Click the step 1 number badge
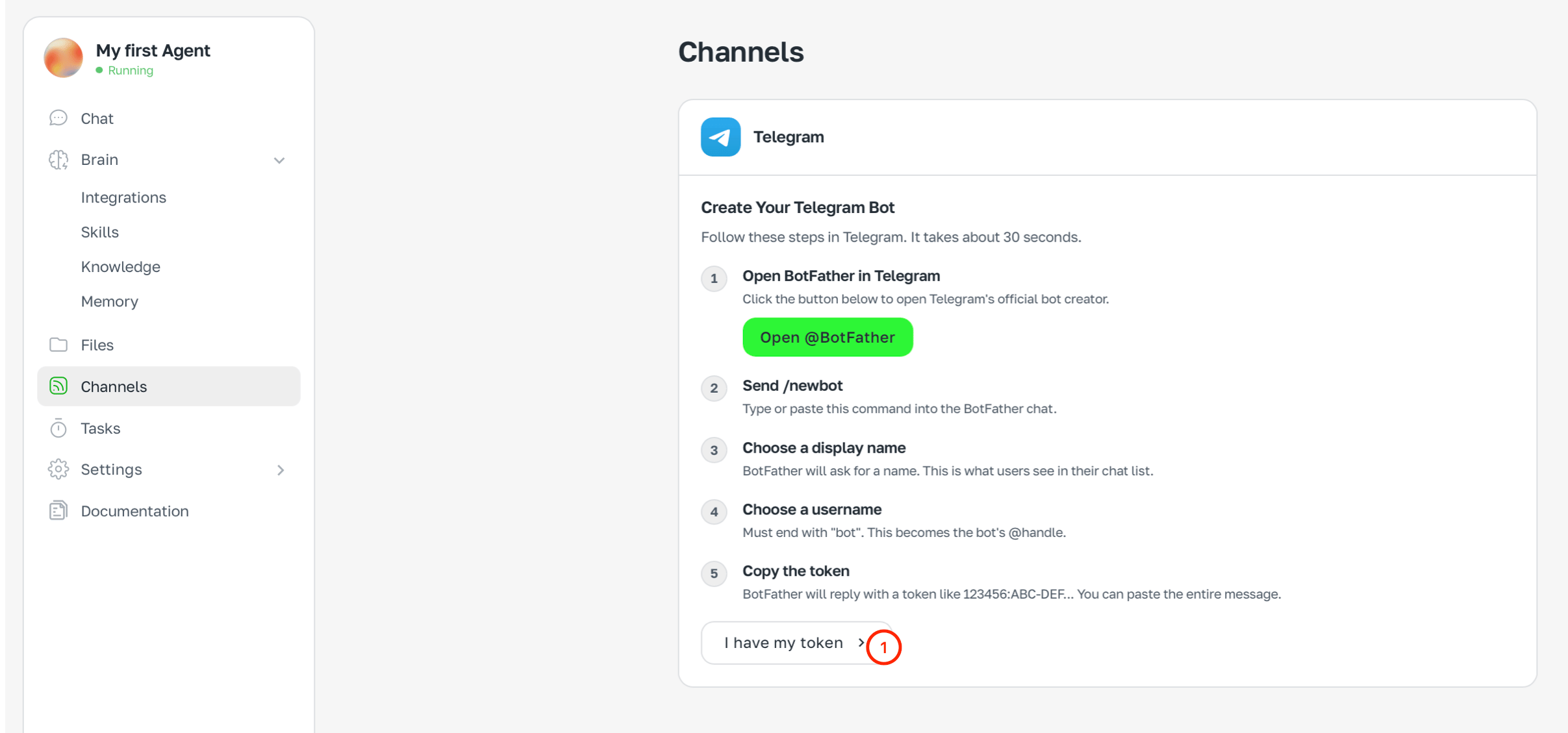The image size is (1568, 733). click(x=714, y=279)
